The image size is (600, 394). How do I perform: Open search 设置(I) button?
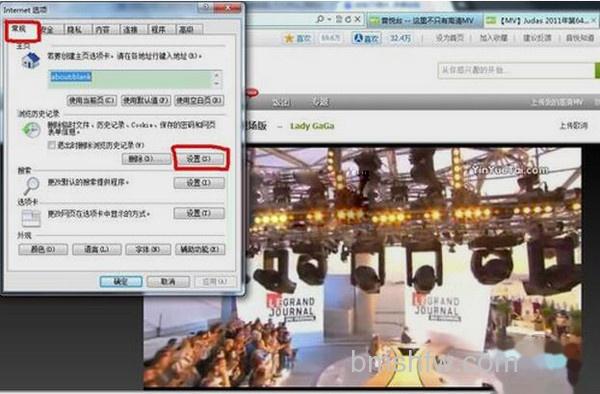coord(199,183)
